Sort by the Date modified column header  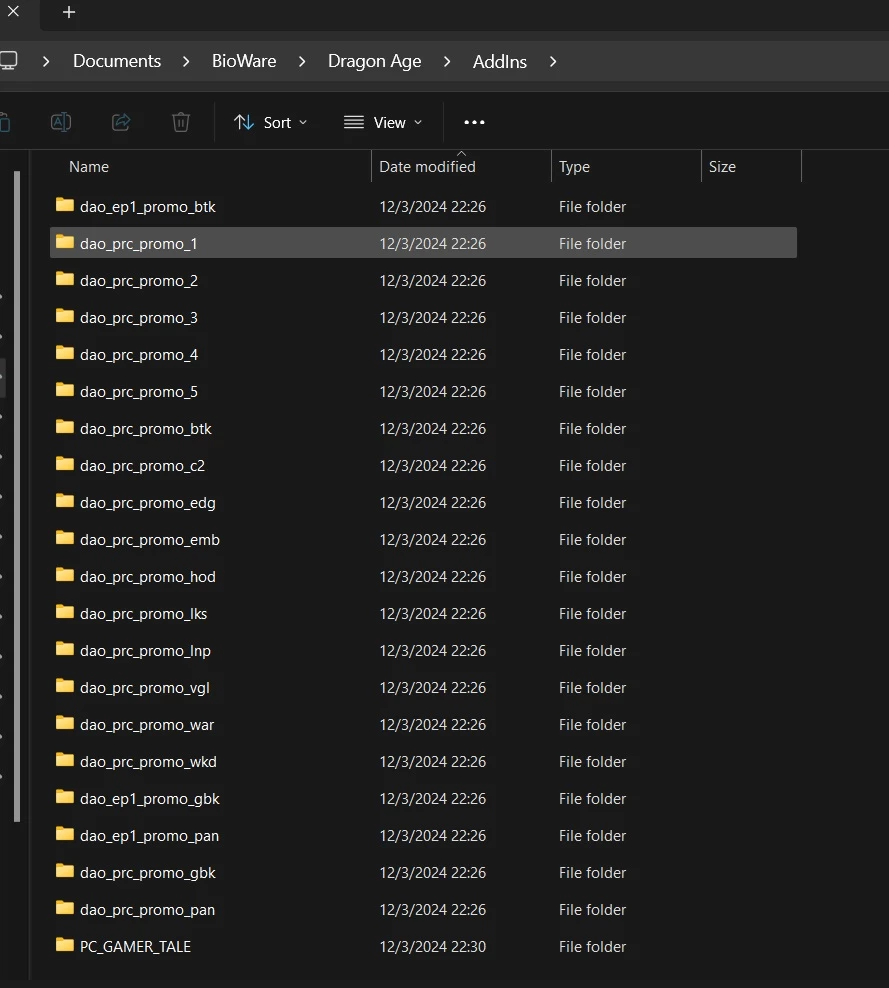tap(427, 167)
